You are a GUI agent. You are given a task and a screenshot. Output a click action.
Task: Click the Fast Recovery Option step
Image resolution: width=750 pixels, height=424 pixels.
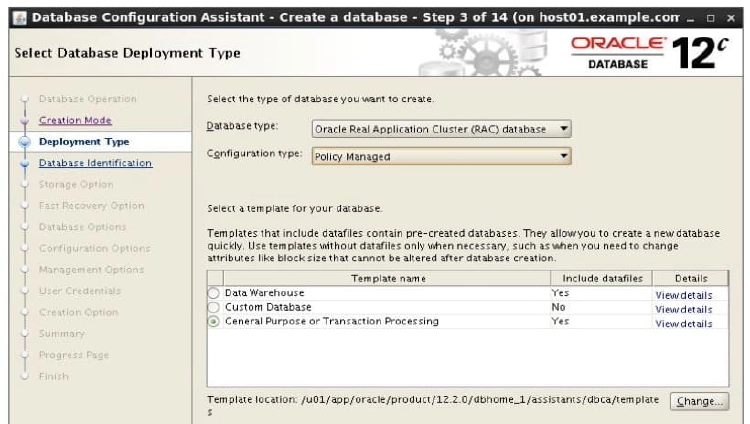91,206
